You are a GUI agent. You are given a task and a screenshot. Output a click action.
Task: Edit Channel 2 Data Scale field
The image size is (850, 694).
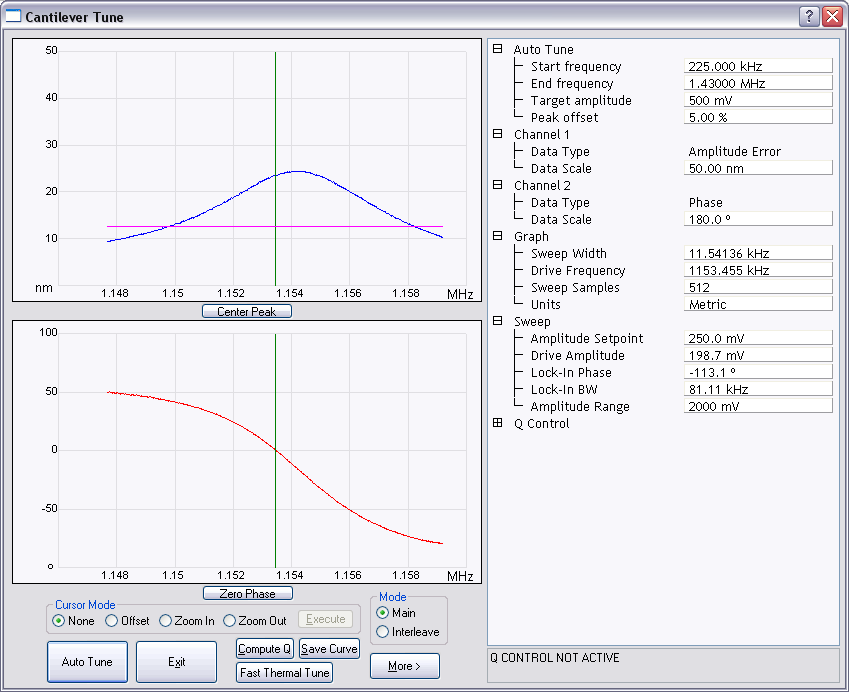[x=758, y=219]
